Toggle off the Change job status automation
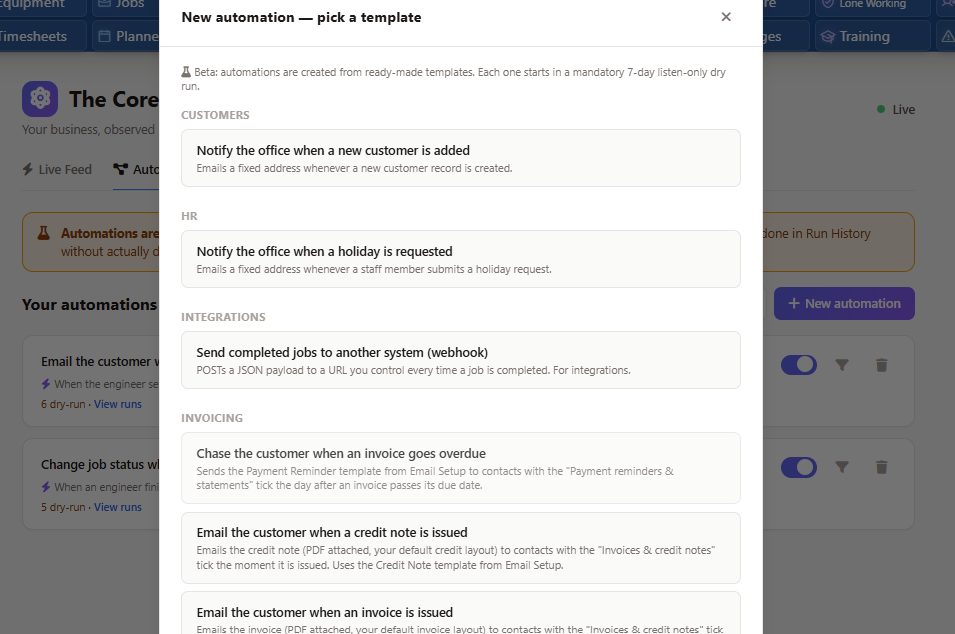Screen dimensions: 955x634 pyautogui.click(x=798, y=467)
